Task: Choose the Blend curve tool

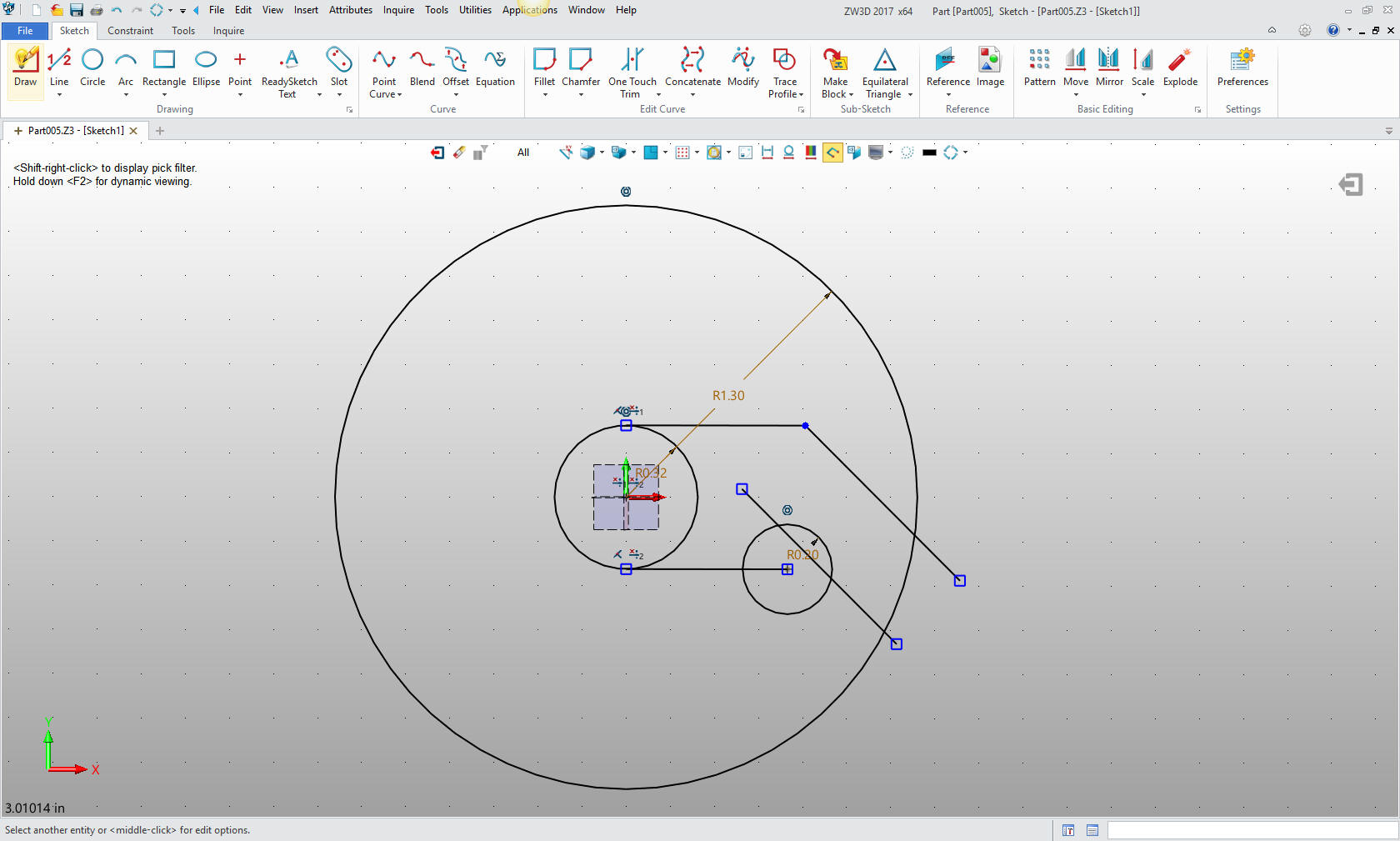Action: click(x=422, y=68)
